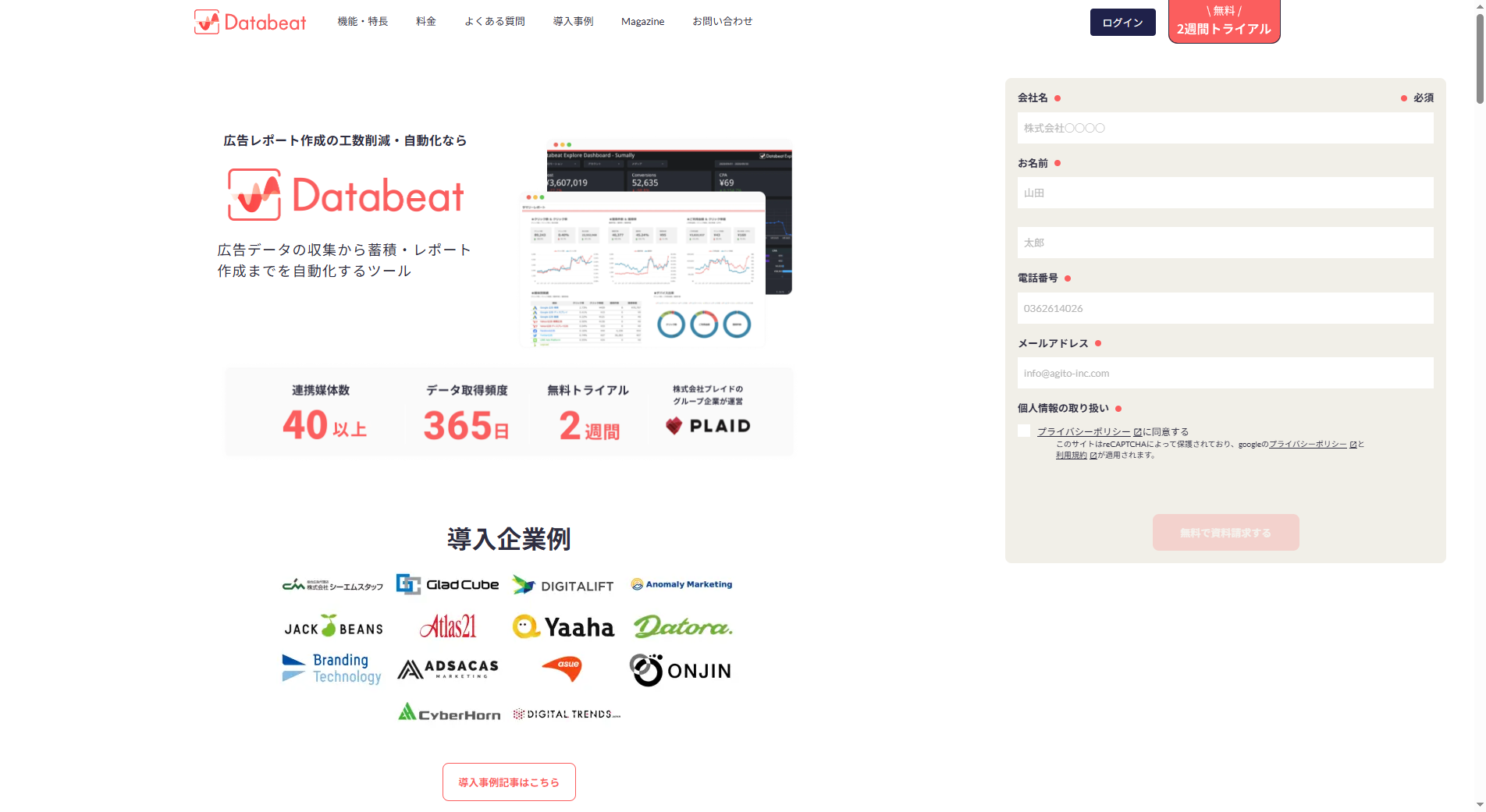The image size is (1486, 812).
Task: Click the DIGITALIFT logo
Action: click(x=563, y=585)
